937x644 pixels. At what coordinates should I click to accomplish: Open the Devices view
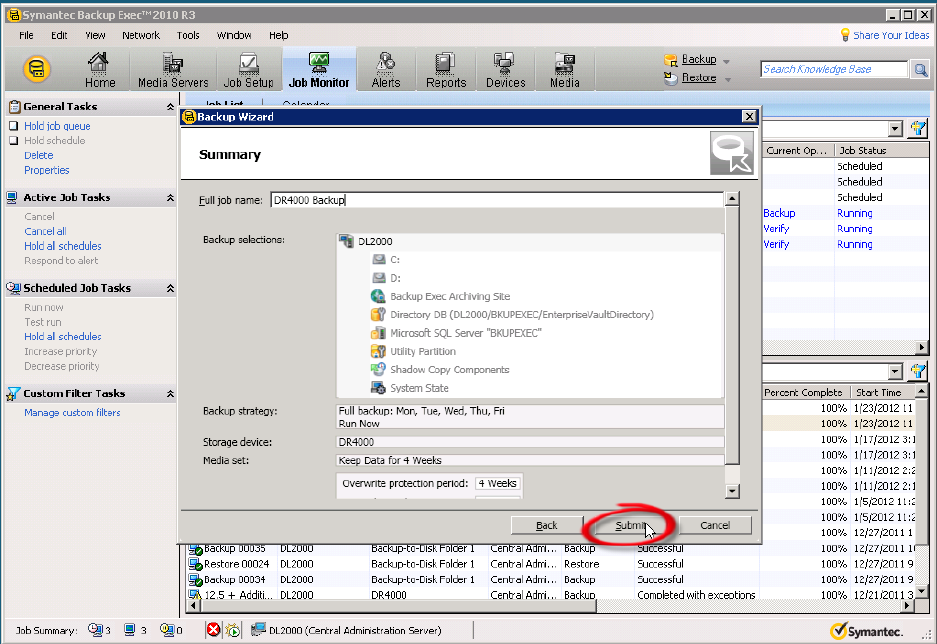point(506,69)
